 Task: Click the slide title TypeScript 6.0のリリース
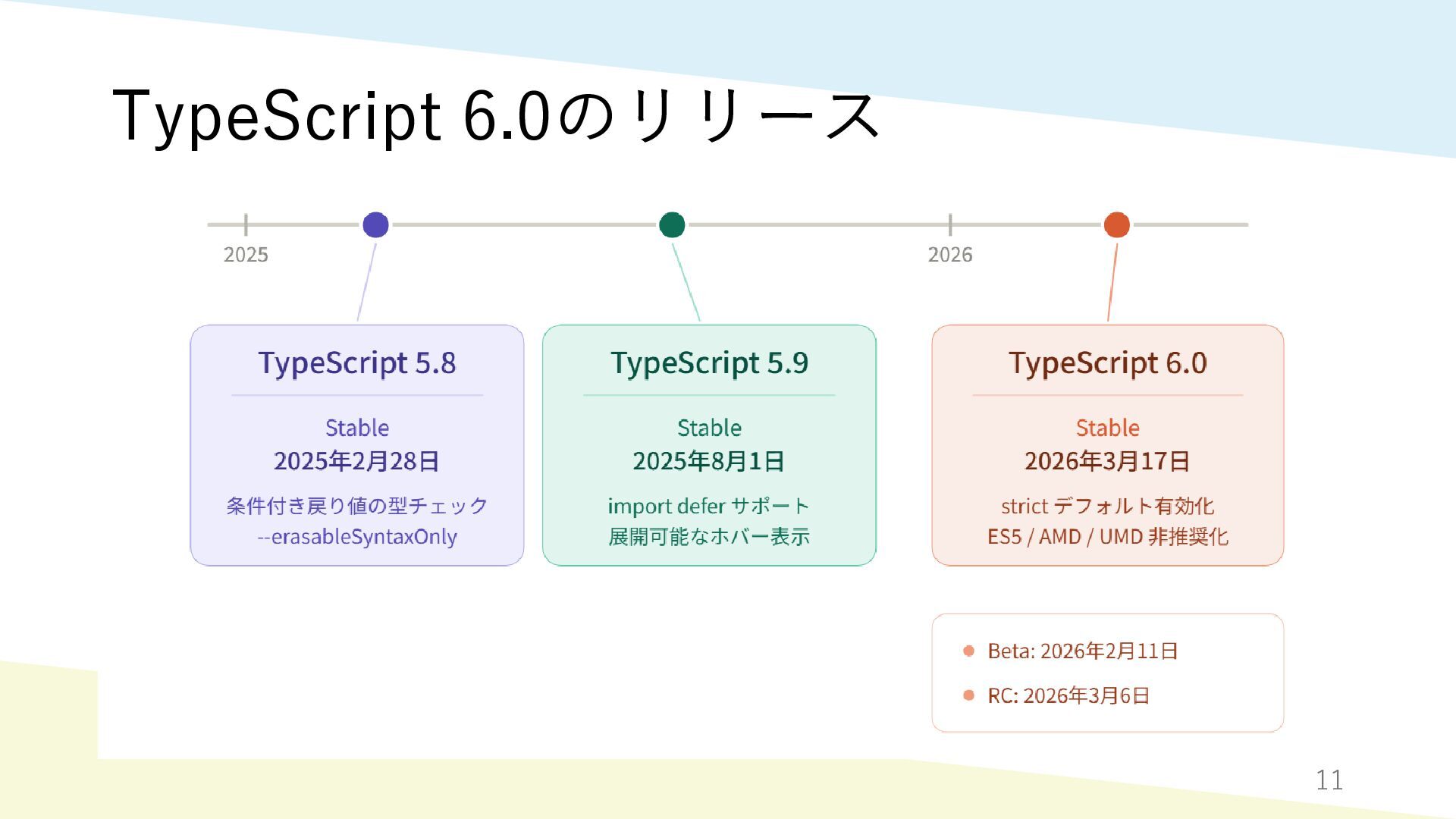[x=496, y=115]
